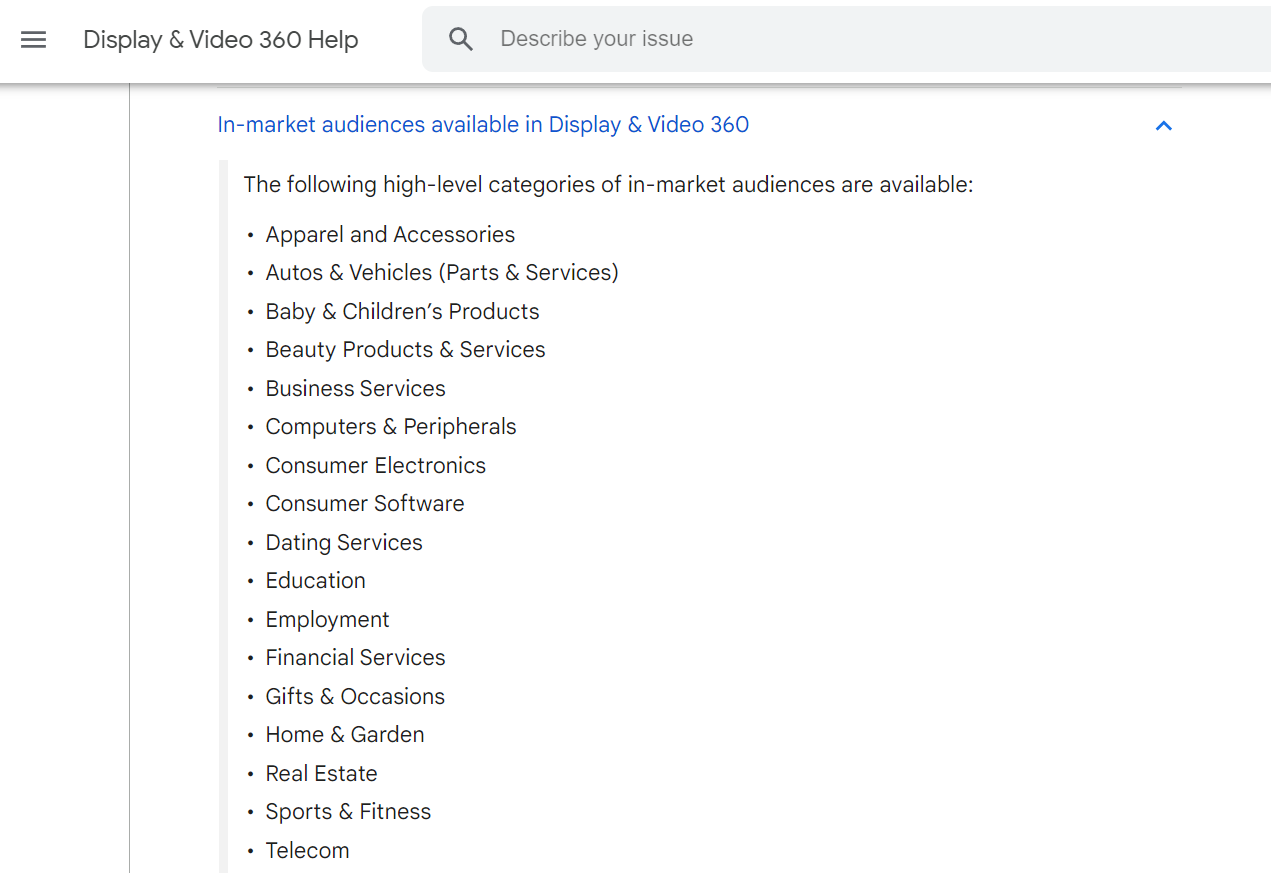Select the 'Telecom' list item
This screenshot has width=1271, height=873.
tap(307, 851)
